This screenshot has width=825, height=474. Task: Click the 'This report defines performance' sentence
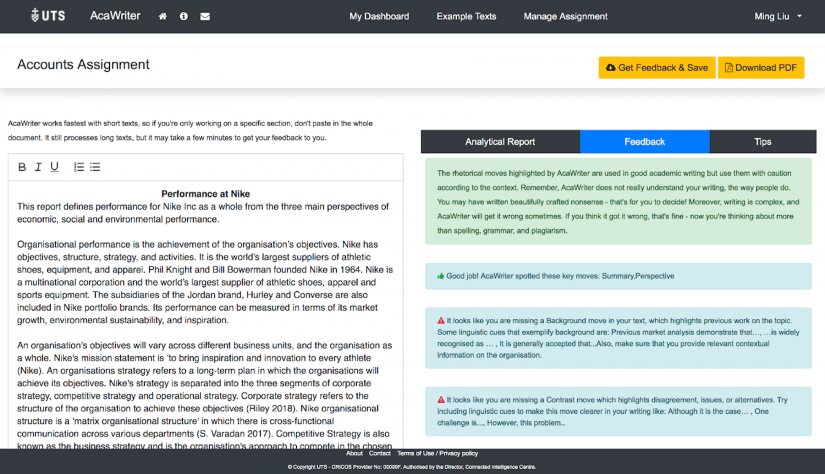(203, 213)
